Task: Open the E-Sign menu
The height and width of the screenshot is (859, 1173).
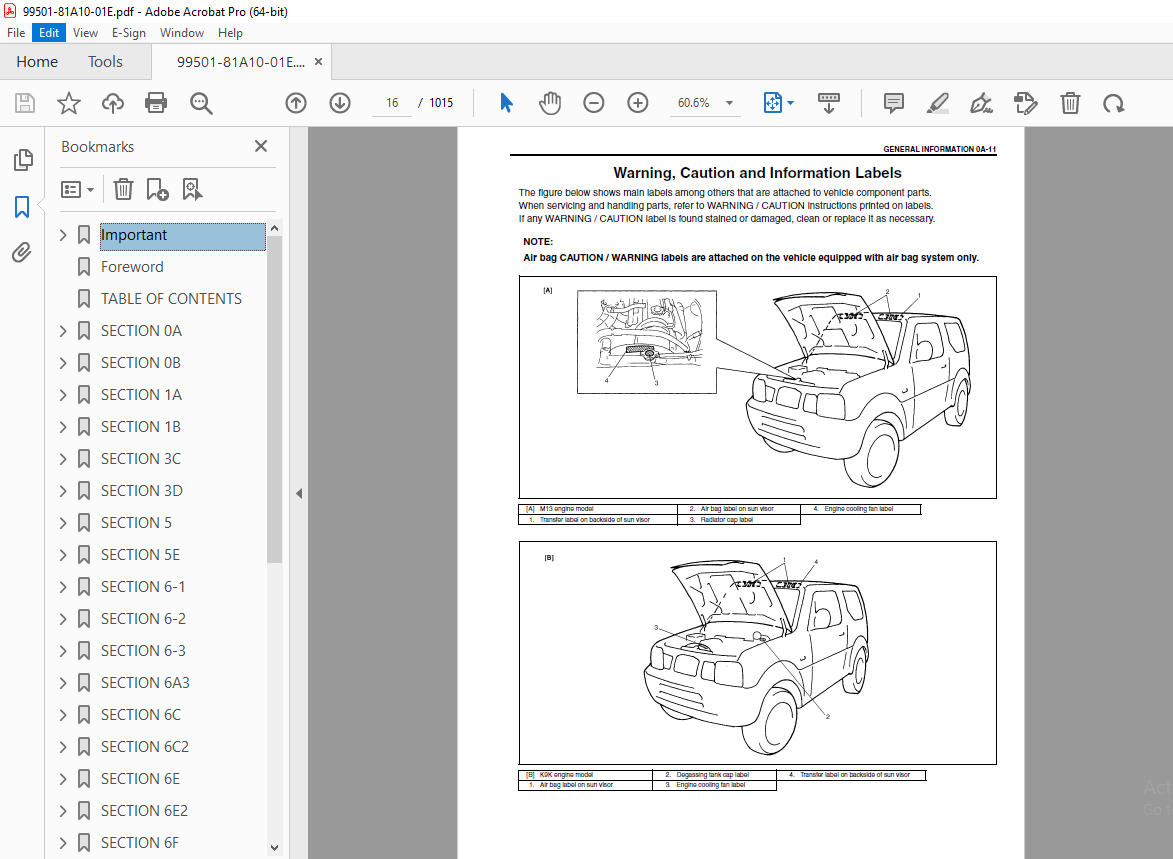Action: point(129,33)
